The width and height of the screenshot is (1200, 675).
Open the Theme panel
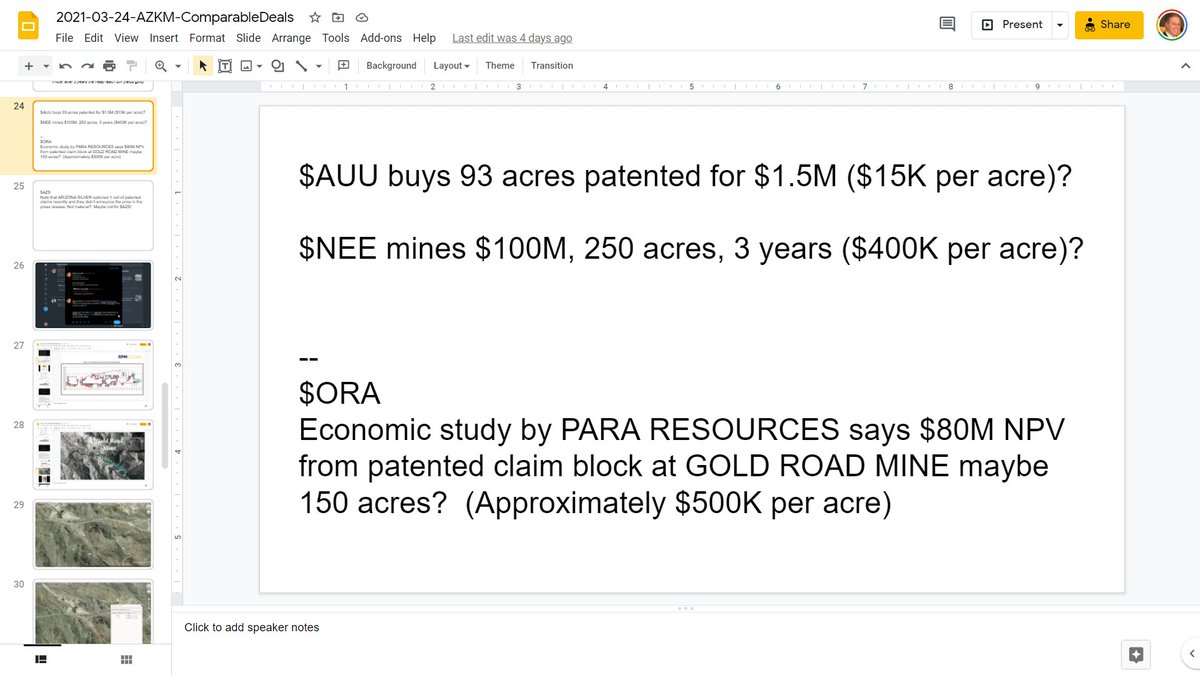coord(500,66)
